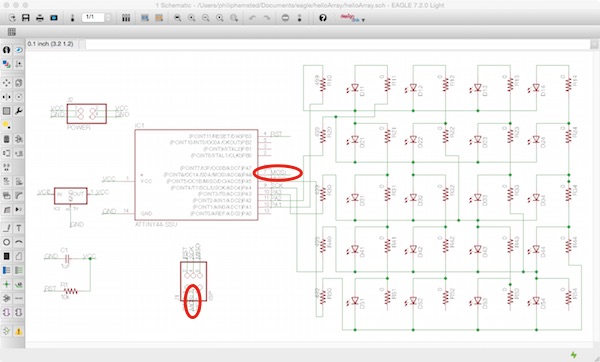Select the Group tool
Screen dimensions: 600x362
coord(7,111)
